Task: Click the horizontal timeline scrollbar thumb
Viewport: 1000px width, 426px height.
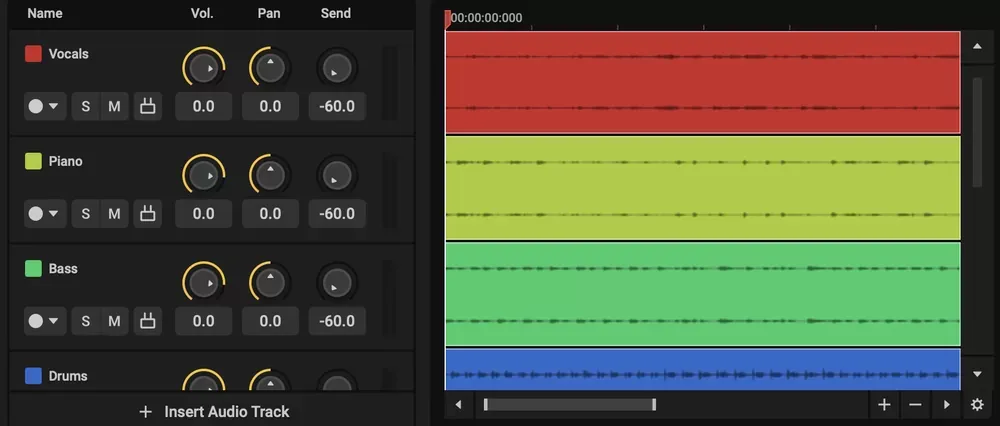Action: pyautogui.click(x=570, y=404)
